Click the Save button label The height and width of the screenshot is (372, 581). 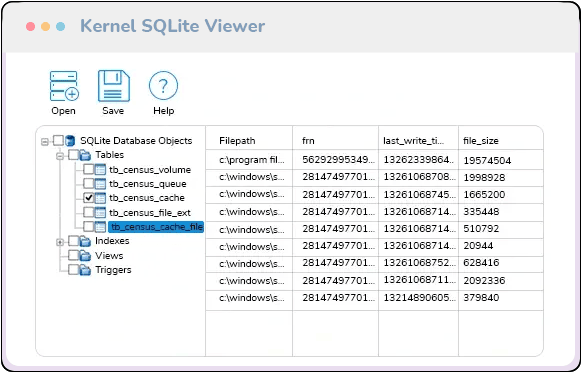(x=113, y=111)
